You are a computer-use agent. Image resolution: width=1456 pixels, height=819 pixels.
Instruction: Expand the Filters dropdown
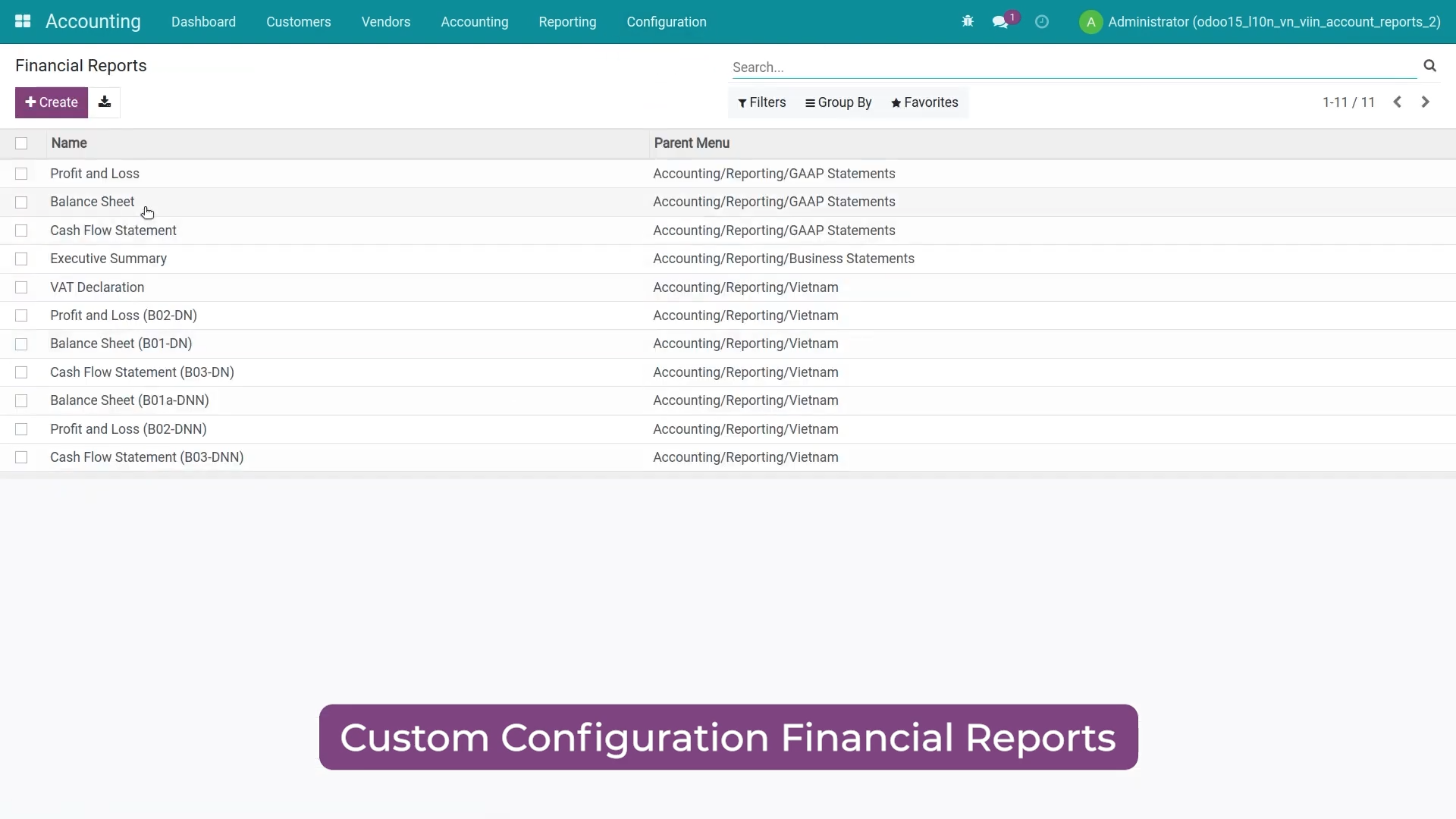pyautogui.click(x=762, y=102)
